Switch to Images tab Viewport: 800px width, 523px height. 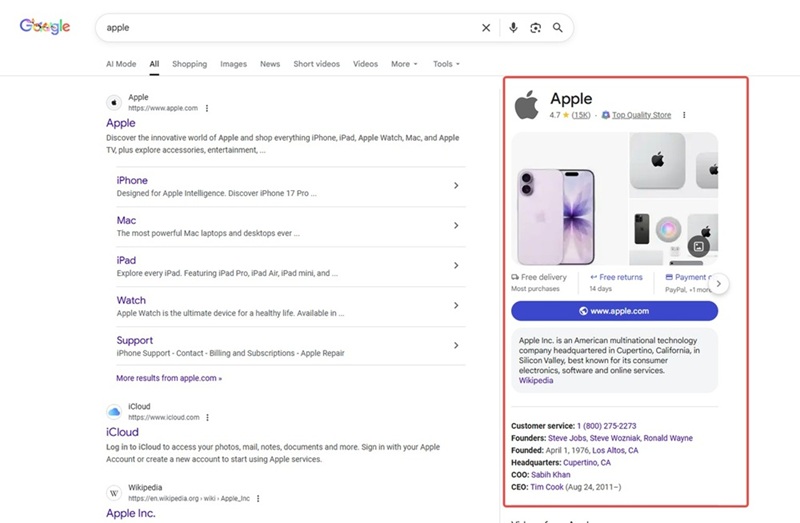point(233,64)
